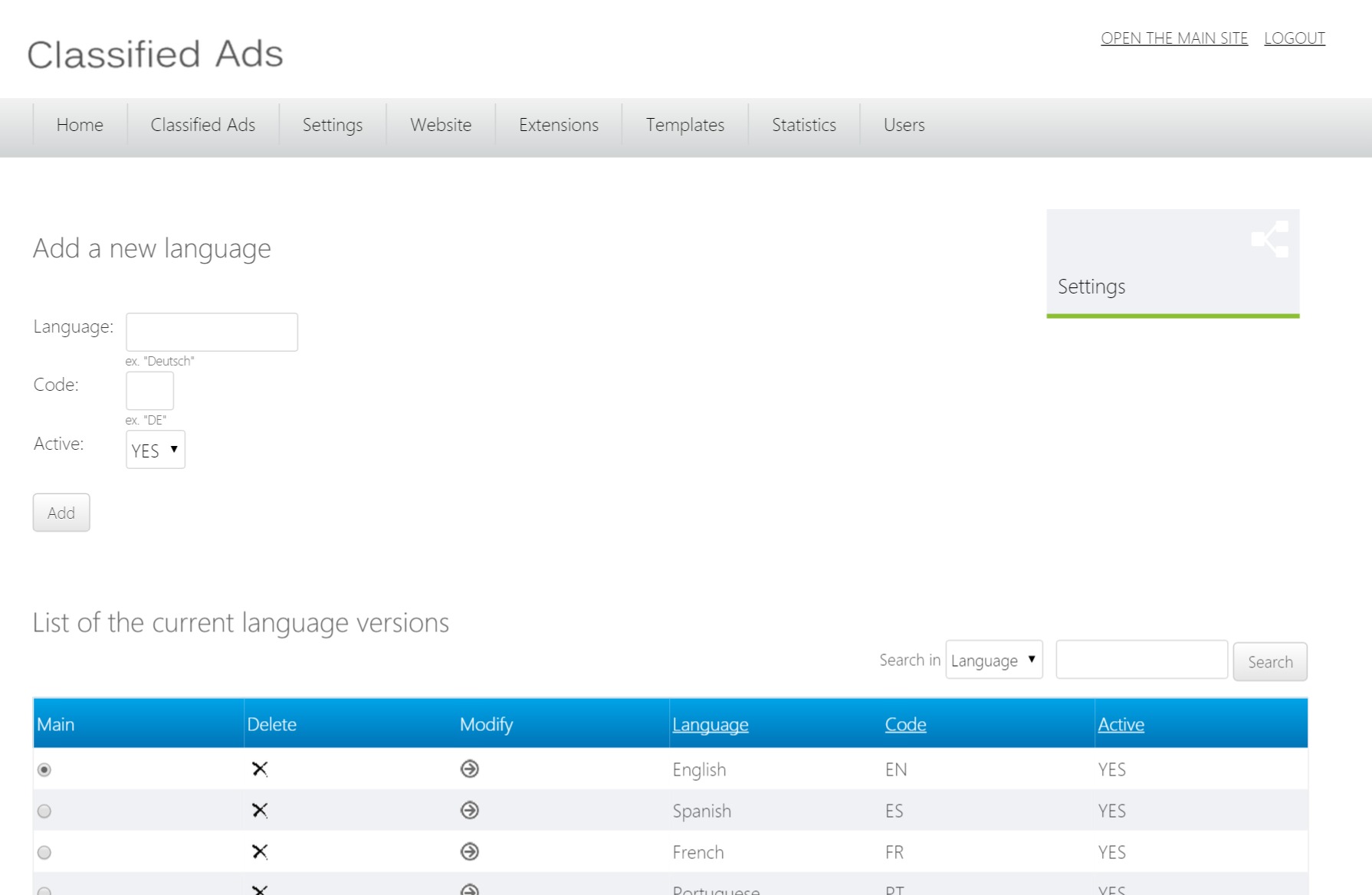Click the share icon in the Settings panel
Image resolution: width=1372 pixels, height=895 pixels.
[x=1270, y=239]
